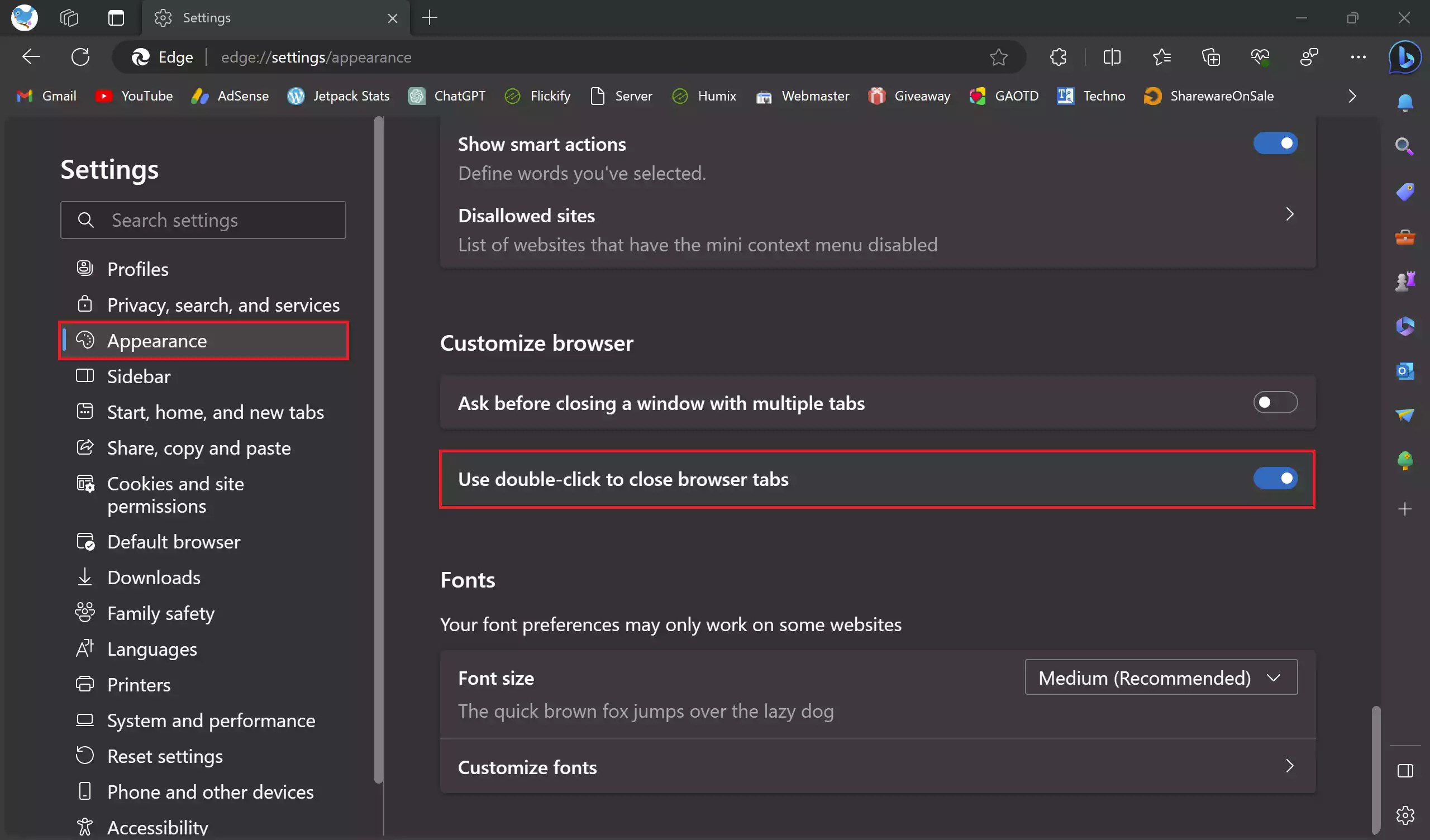Open Browser essentials heart icon

coord(1260,57)
